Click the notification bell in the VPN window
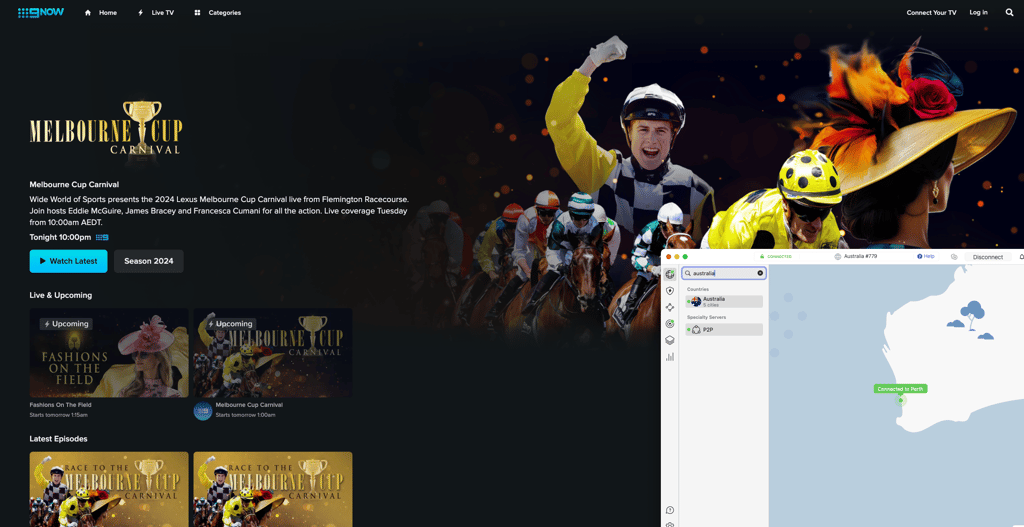The width and height of the screenshot is (1024, 527). 1021,257
